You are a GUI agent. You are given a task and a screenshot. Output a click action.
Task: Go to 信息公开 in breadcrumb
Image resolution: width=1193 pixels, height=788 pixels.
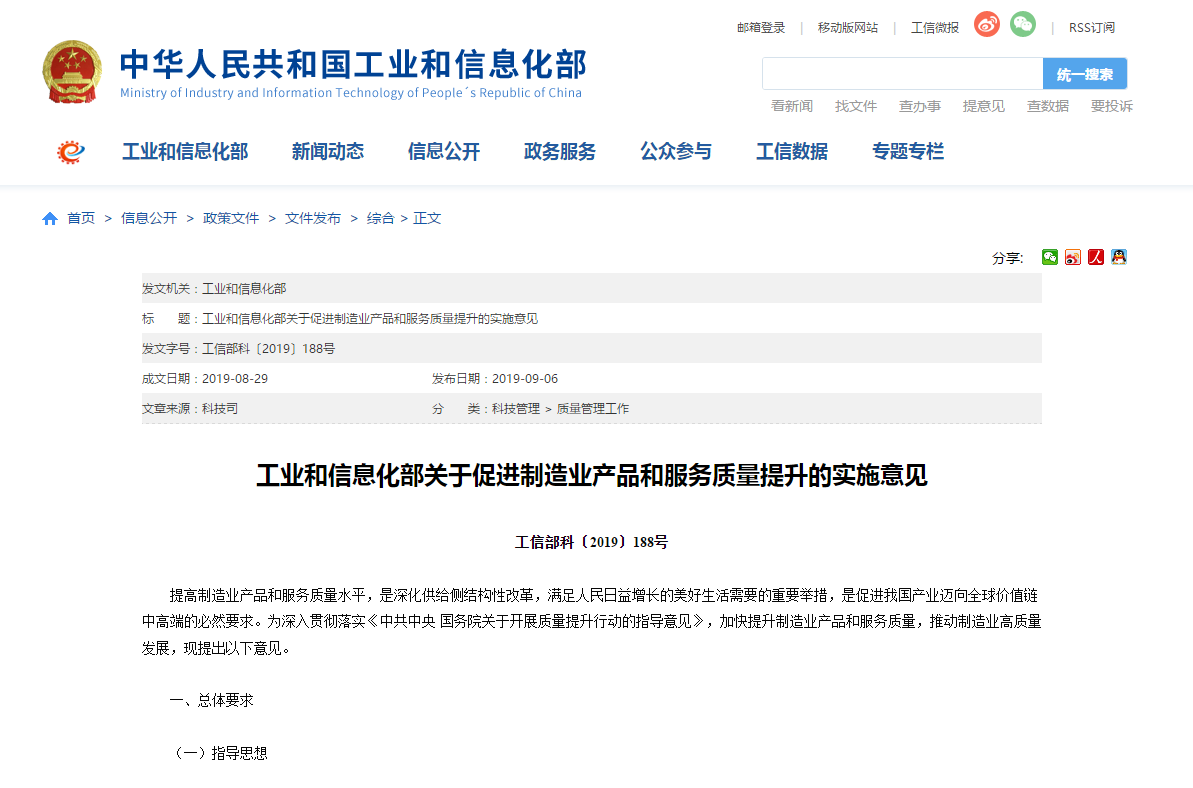[149, 219]
